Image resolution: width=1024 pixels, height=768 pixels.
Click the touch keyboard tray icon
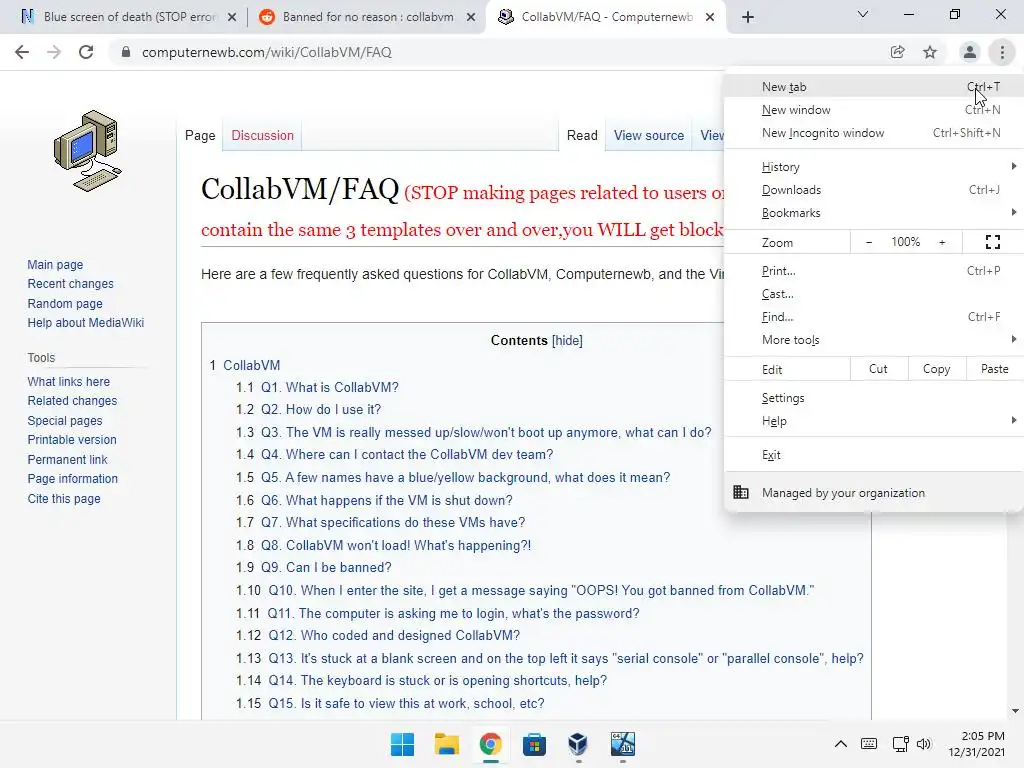(x=869, y=744)
